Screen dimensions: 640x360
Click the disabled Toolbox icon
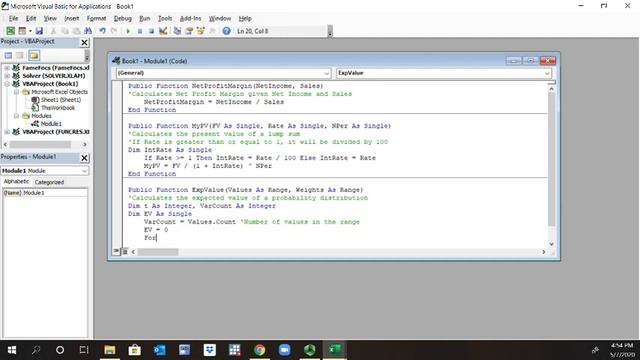tap(212, 31)
